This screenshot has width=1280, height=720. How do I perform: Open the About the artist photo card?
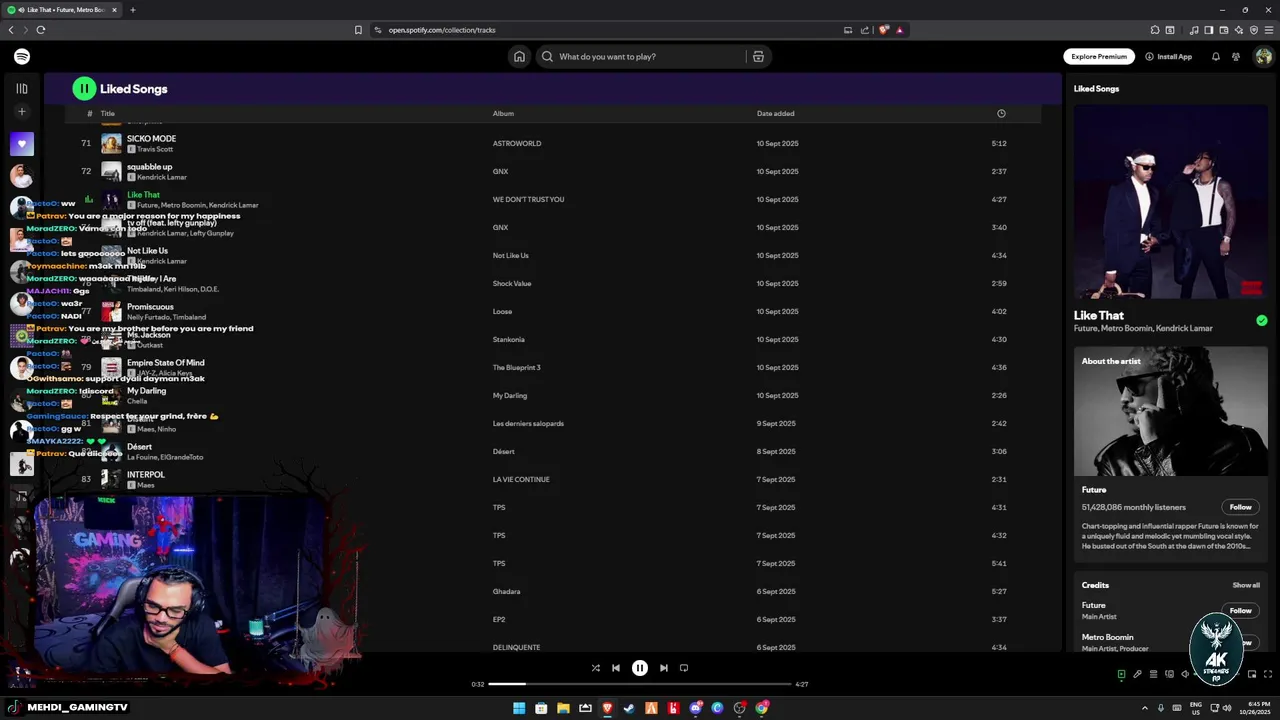(1171, 412)
